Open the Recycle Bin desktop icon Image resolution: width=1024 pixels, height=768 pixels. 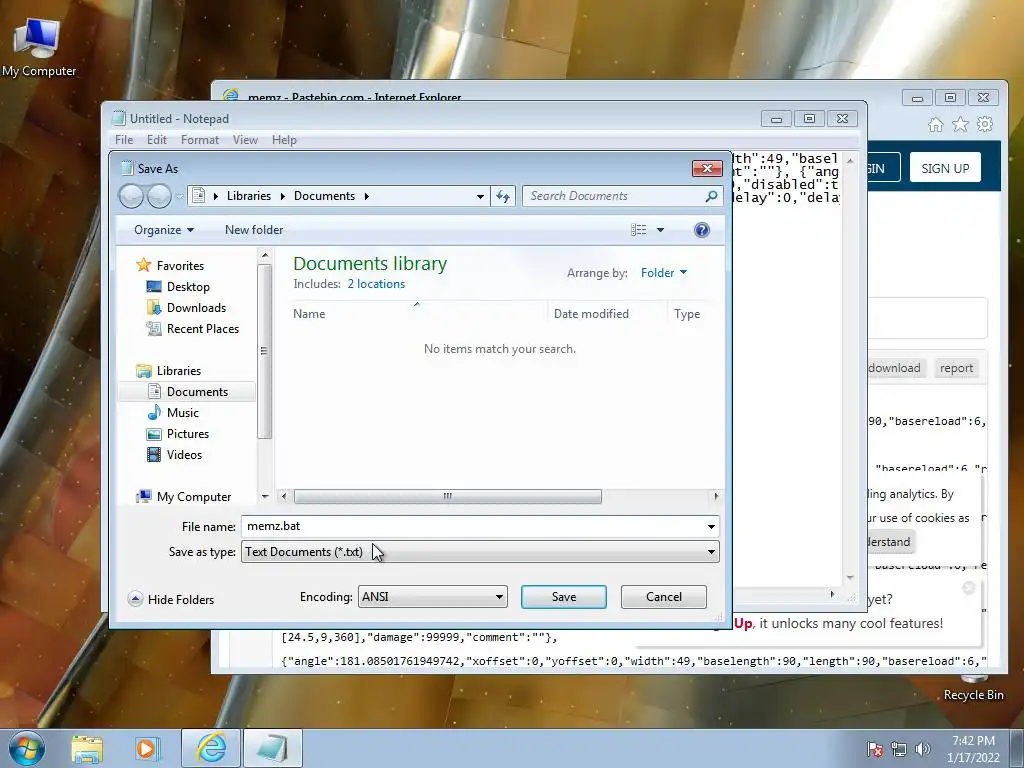pos(973,689)
